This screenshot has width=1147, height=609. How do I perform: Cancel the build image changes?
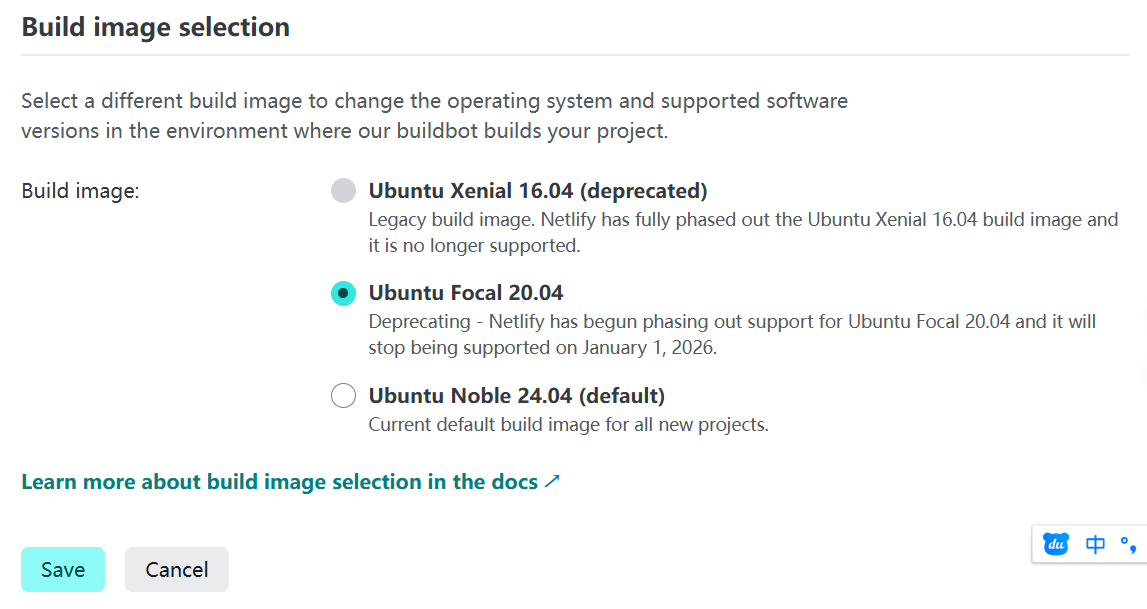click(176, 569)
